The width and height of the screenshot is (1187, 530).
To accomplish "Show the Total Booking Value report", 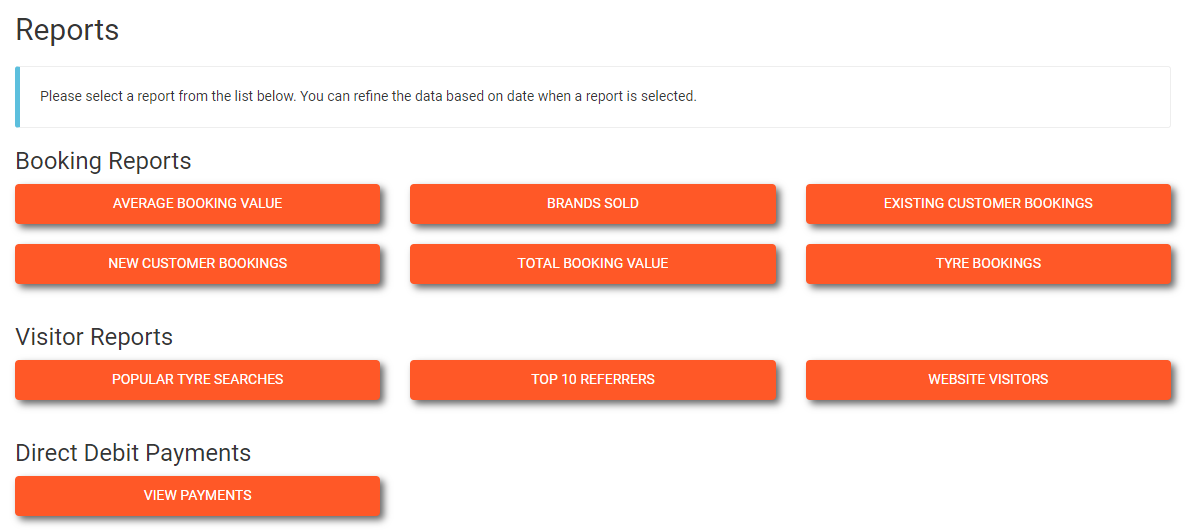I will pos(592,263).
